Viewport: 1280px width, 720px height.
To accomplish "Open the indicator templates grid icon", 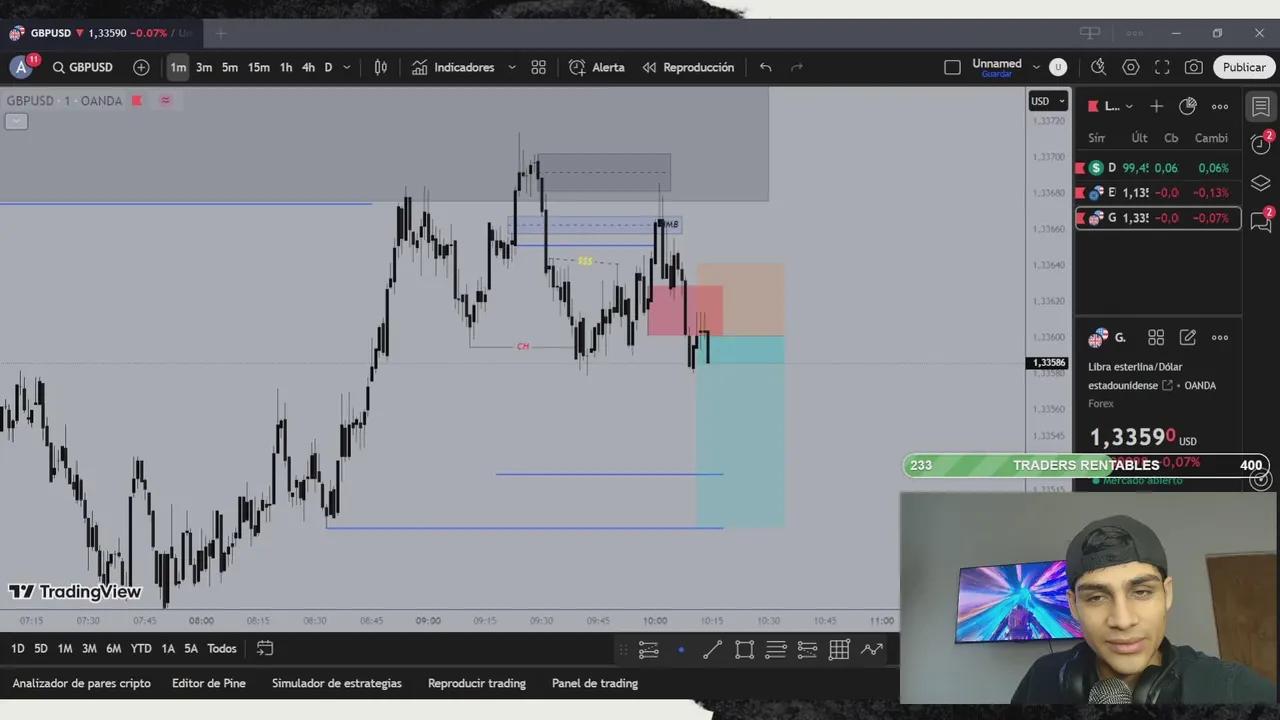I will tap(539, 67).
